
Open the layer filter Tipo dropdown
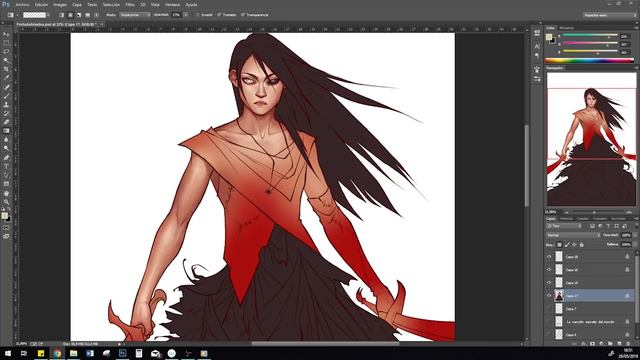click(564, 226)
